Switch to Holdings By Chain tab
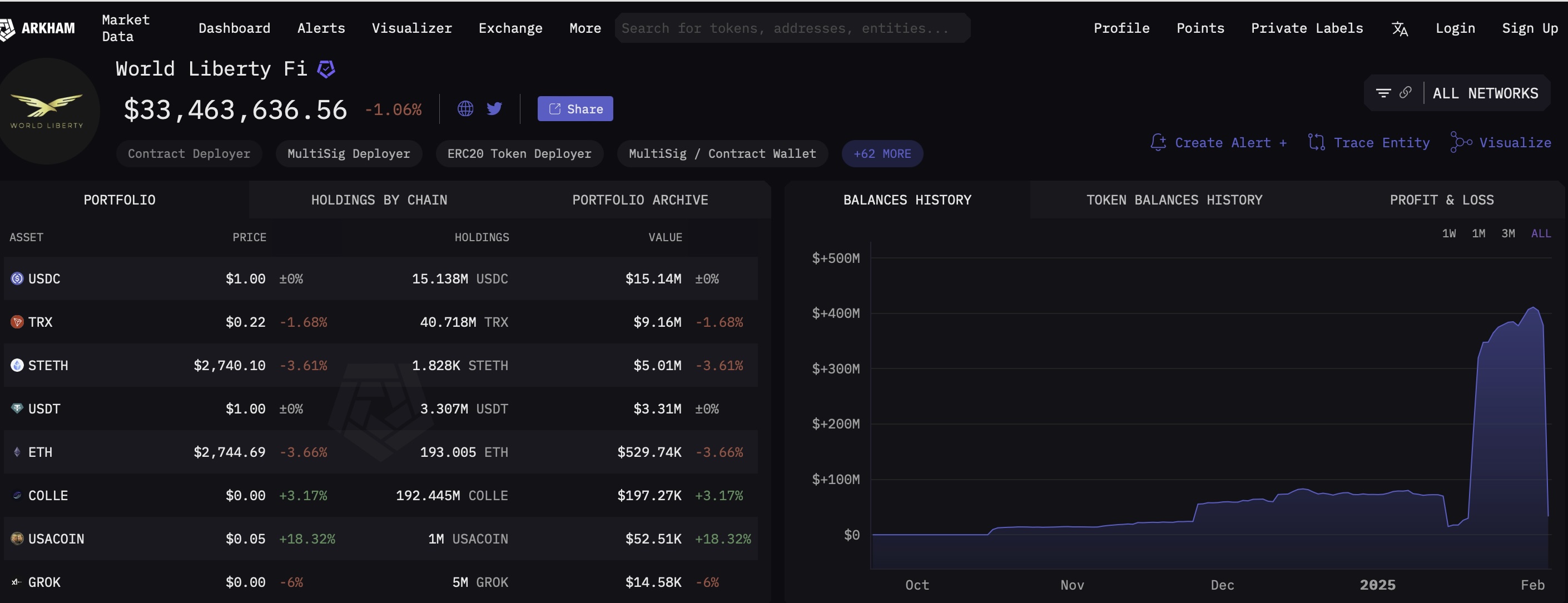Viewport: 1568px width, 603px height. [379, 200]
